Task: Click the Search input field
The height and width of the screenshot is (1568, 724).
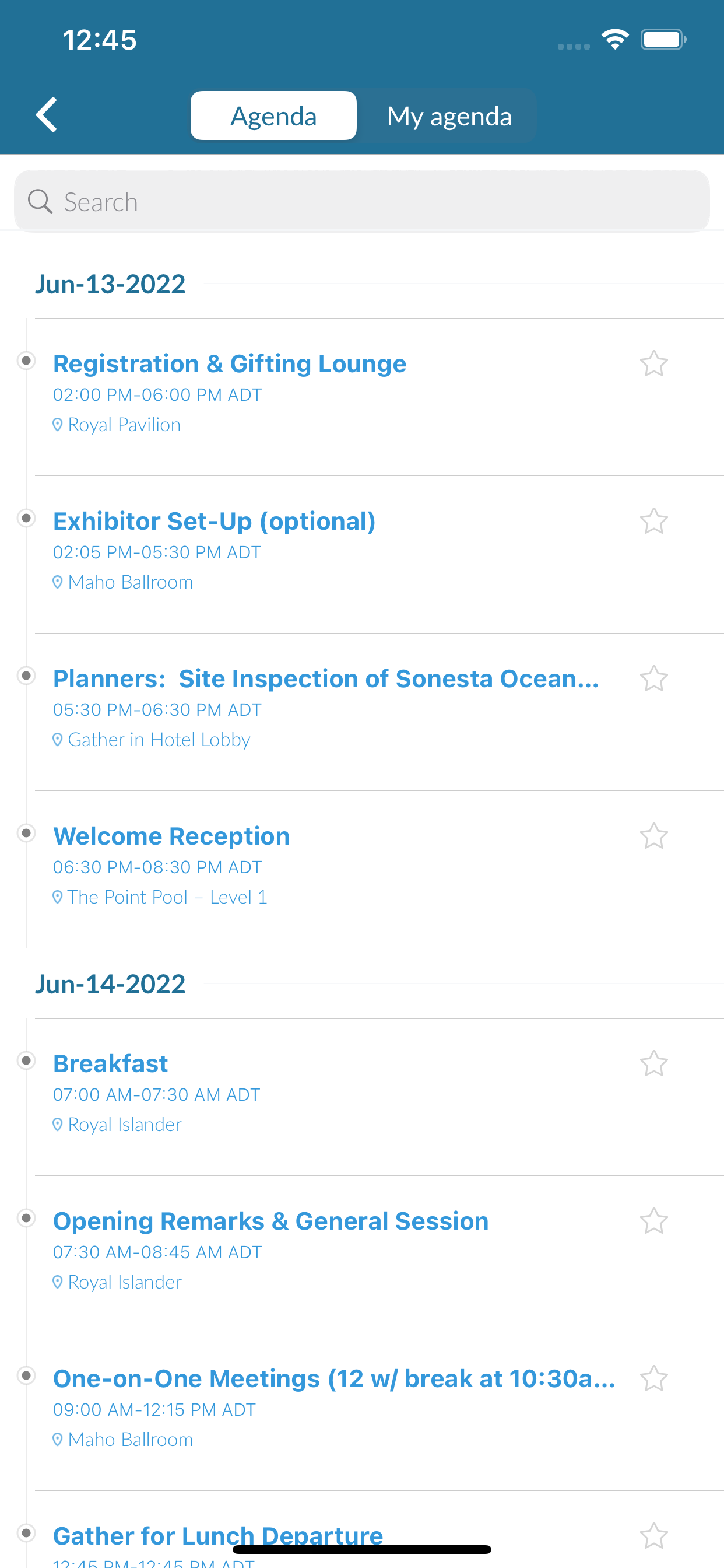Action: coord(362,201)
